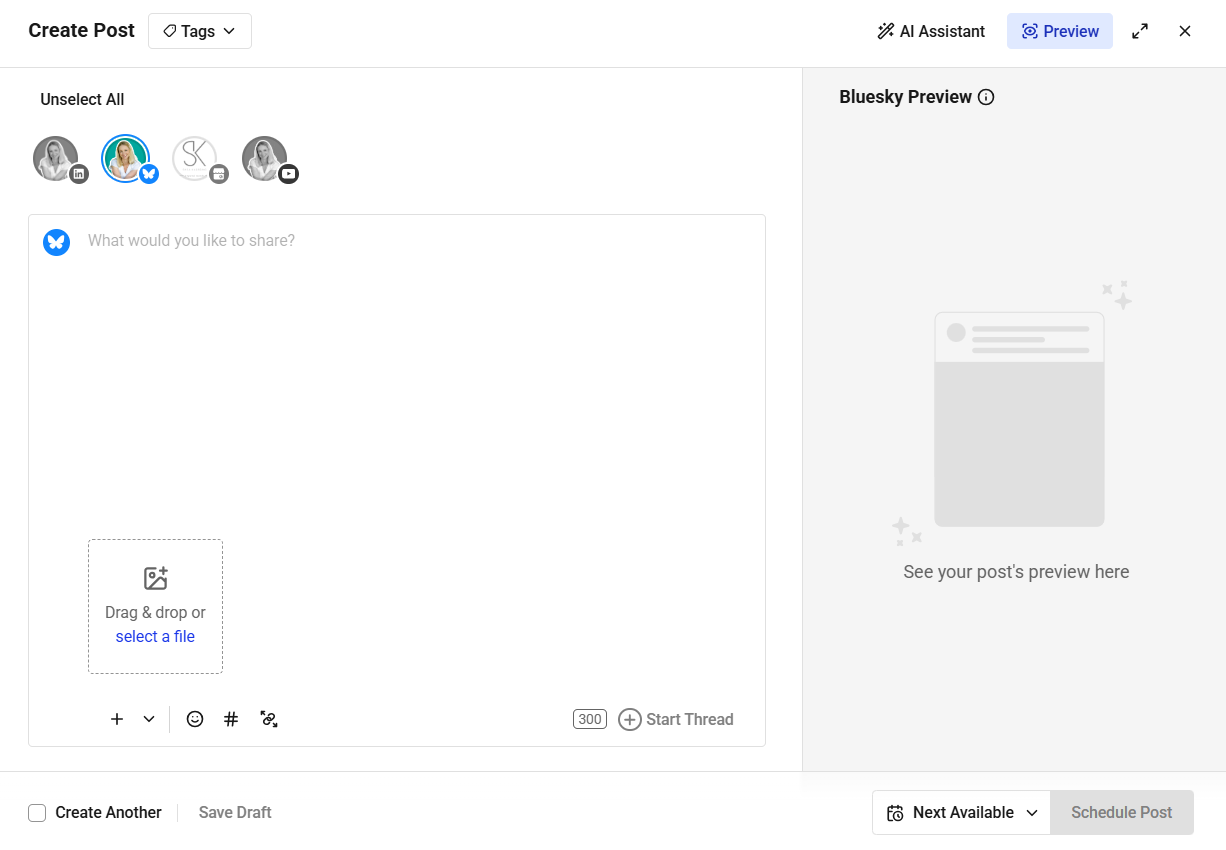Screen dimensions: 1226x850
Task: Start a thread for the Bluesky post
Action: [x=676, y=719]
